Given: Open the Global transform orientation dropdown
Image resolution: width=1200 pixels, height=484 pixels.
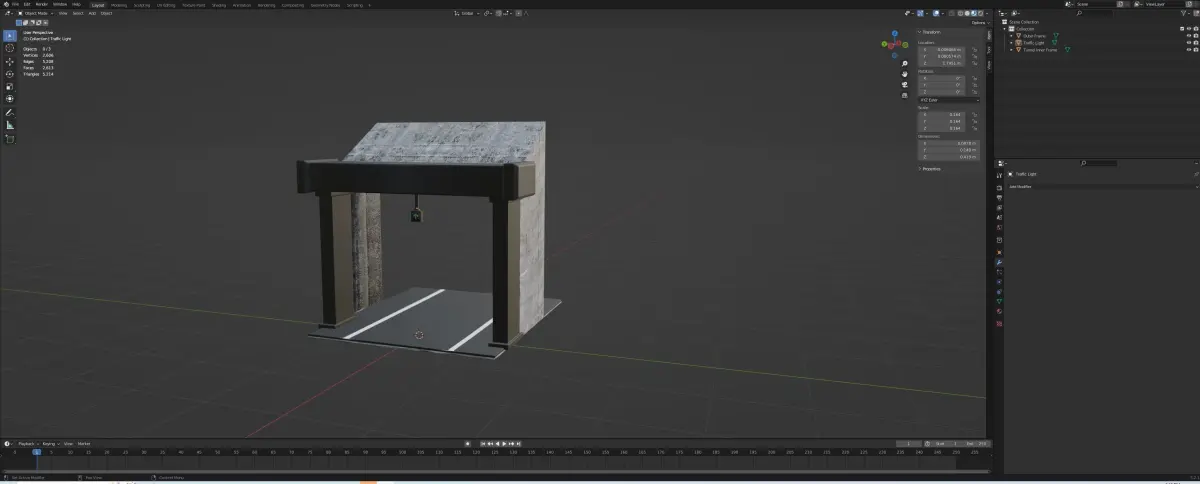Looking at the screenshot, I should [x=467, y=13].
